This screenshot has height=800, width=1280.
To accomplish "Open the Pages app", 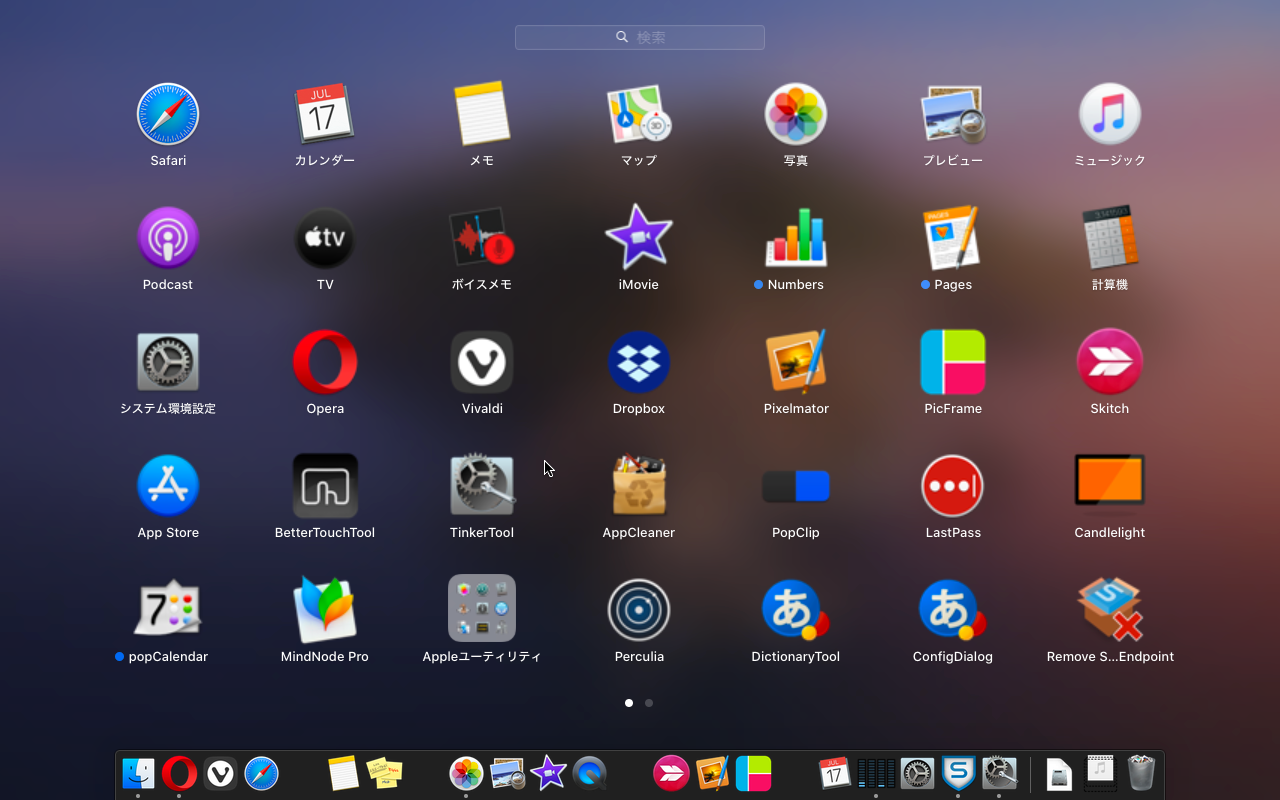I will 953,238.
